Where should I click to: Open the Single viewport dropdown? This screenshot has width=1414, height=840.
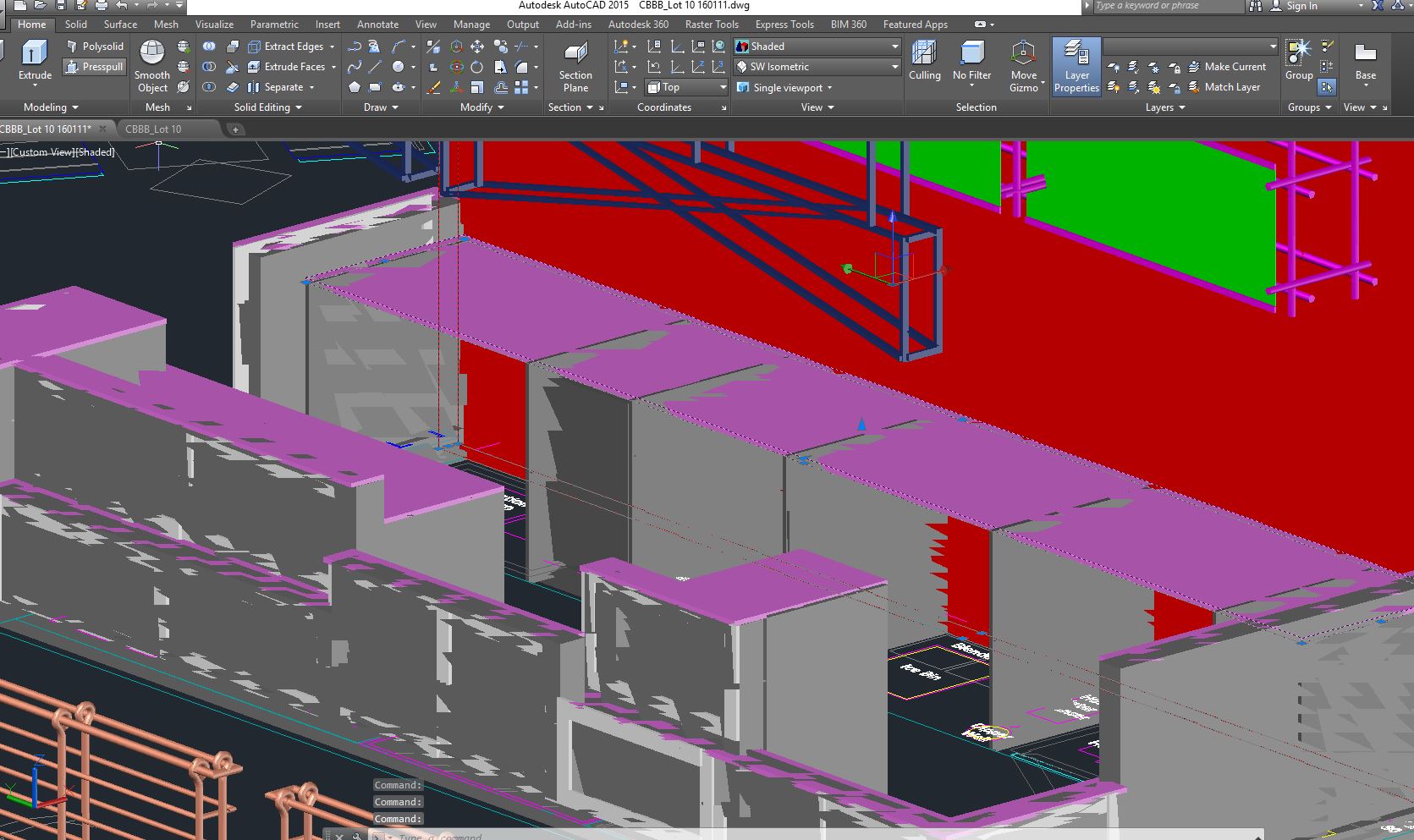[x=784, y=87]
